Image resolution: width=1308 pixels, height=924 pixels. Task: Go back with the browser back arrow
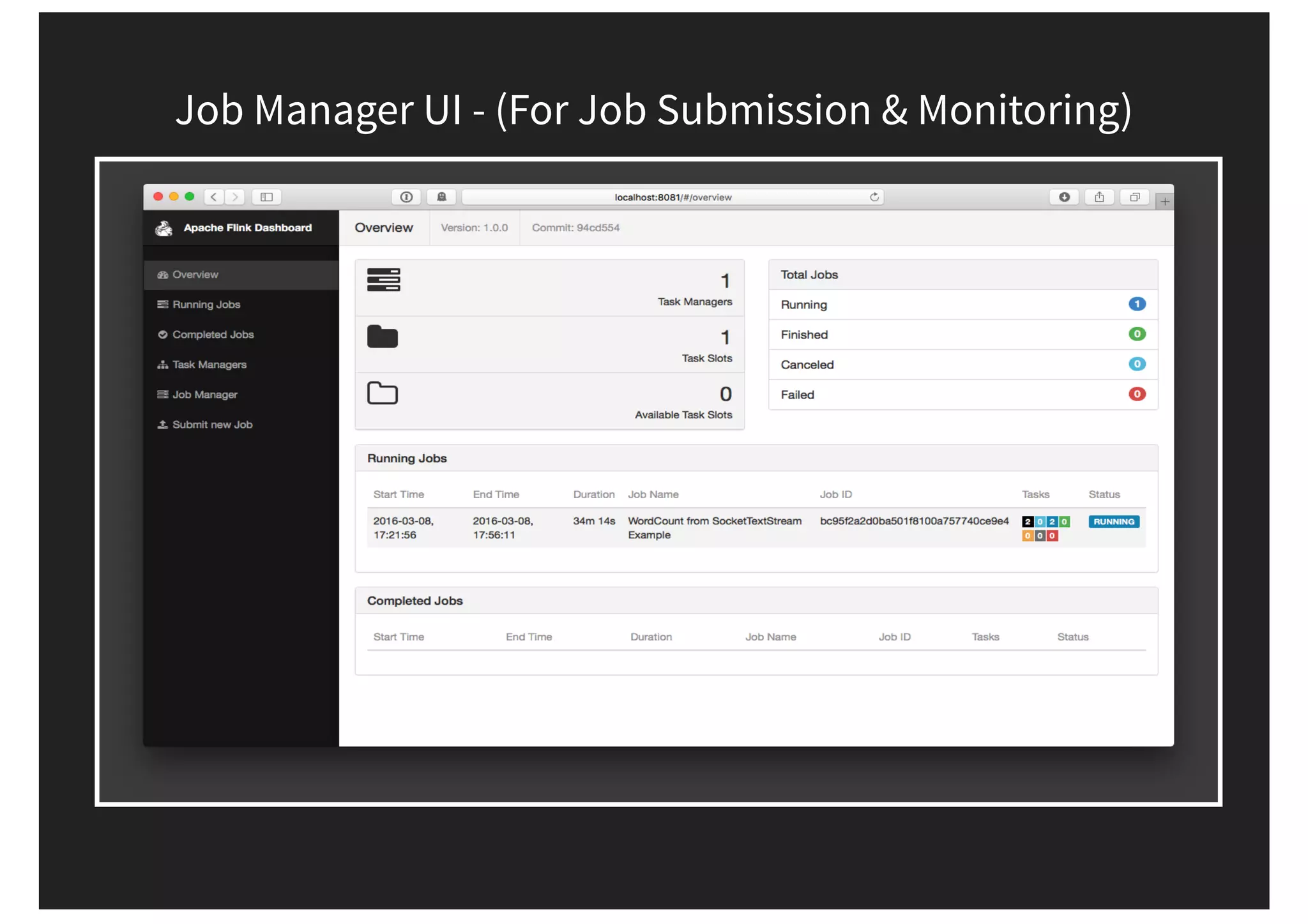tap(214, 197)
